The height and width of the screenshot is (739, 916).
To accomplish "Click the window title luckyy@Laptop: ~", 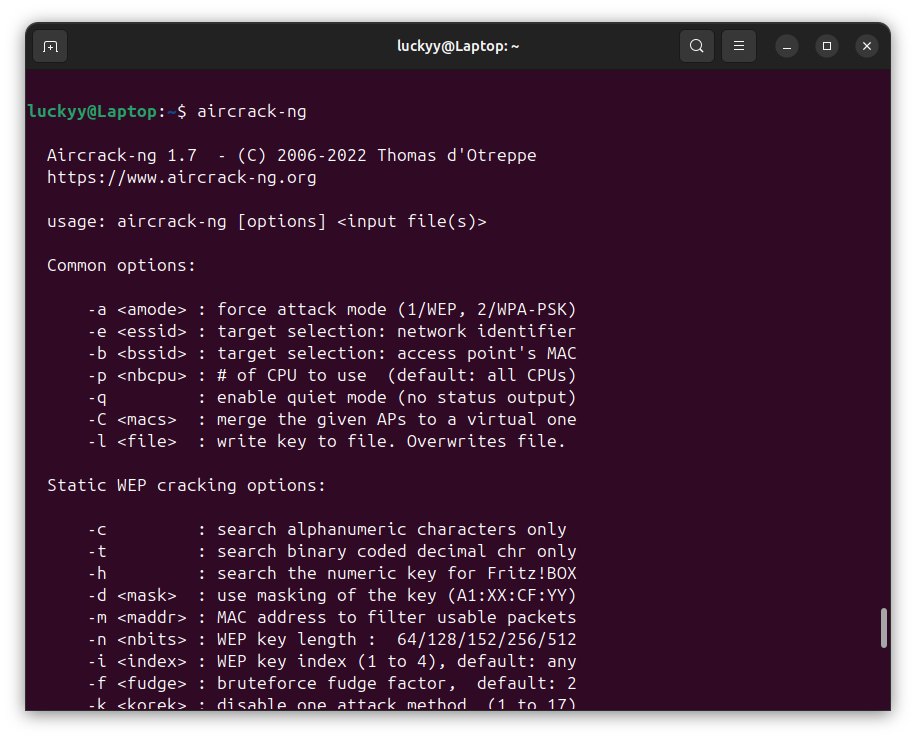I will 458,46.
